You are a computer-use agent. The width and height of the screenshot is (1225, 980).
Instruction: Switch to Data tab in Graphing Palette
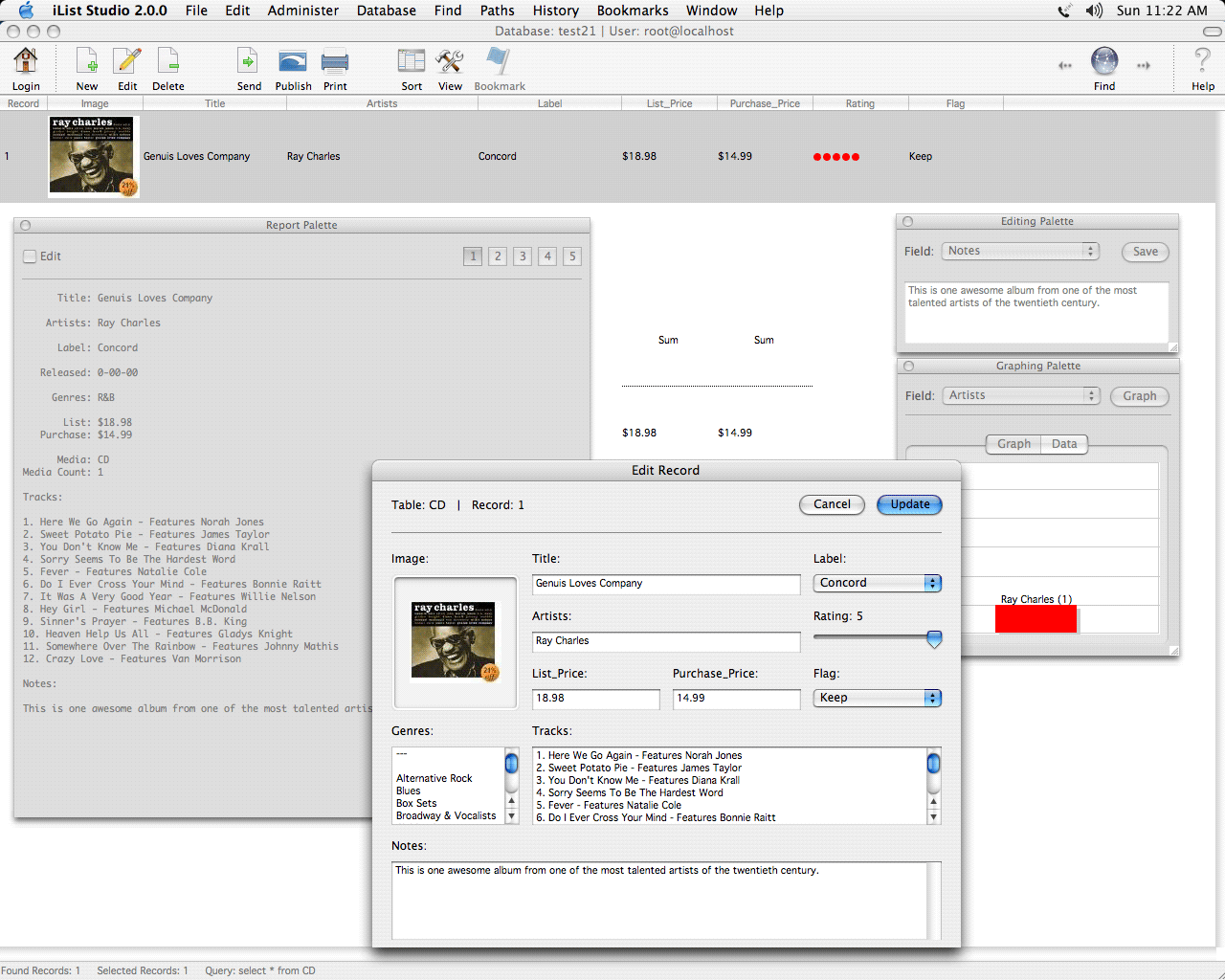tap(1064, 444)
